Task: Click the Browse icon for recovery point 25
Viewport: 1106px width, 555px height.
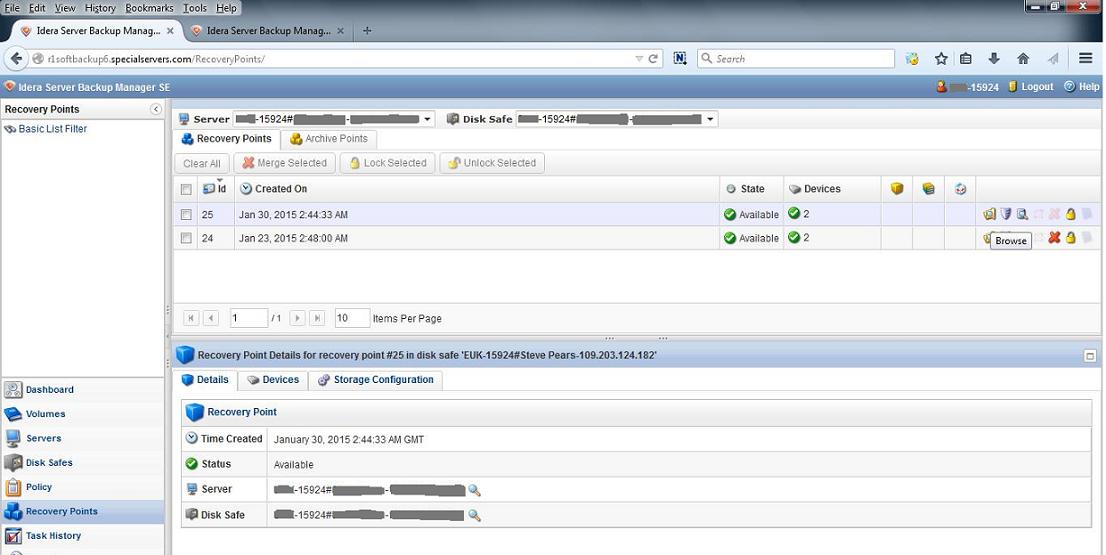Action: [x=990, y=214]
